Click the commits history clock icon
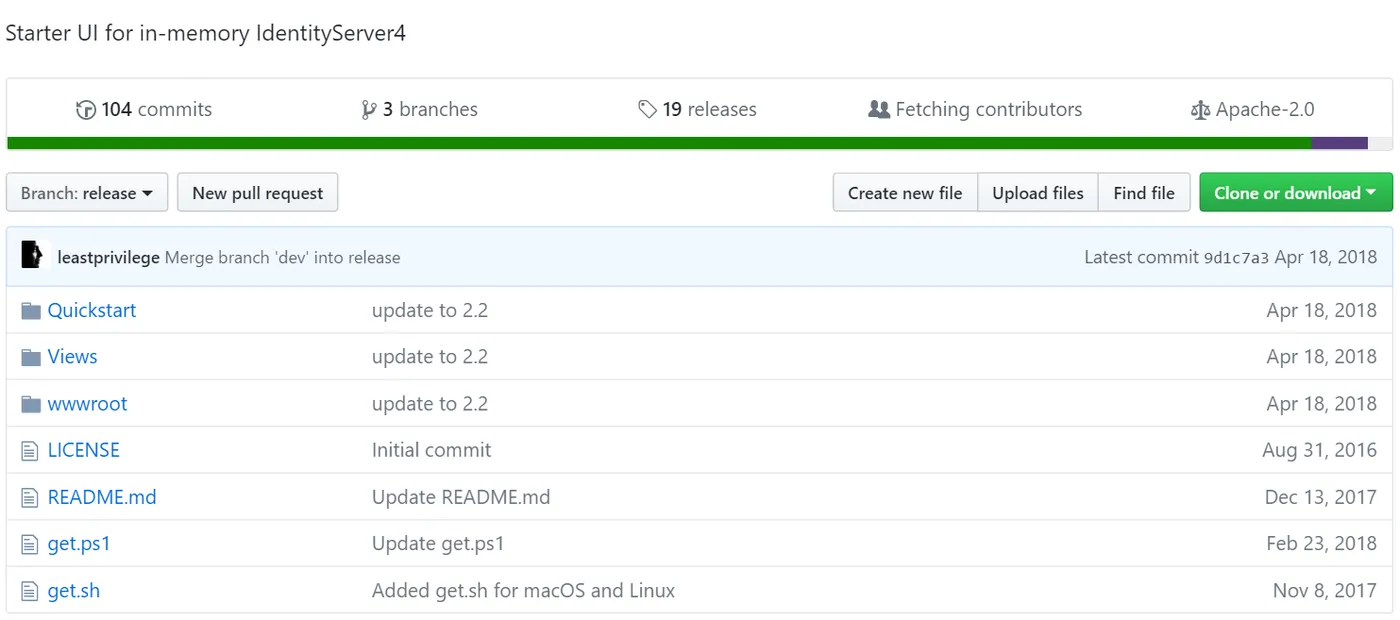 coord(86,110)
